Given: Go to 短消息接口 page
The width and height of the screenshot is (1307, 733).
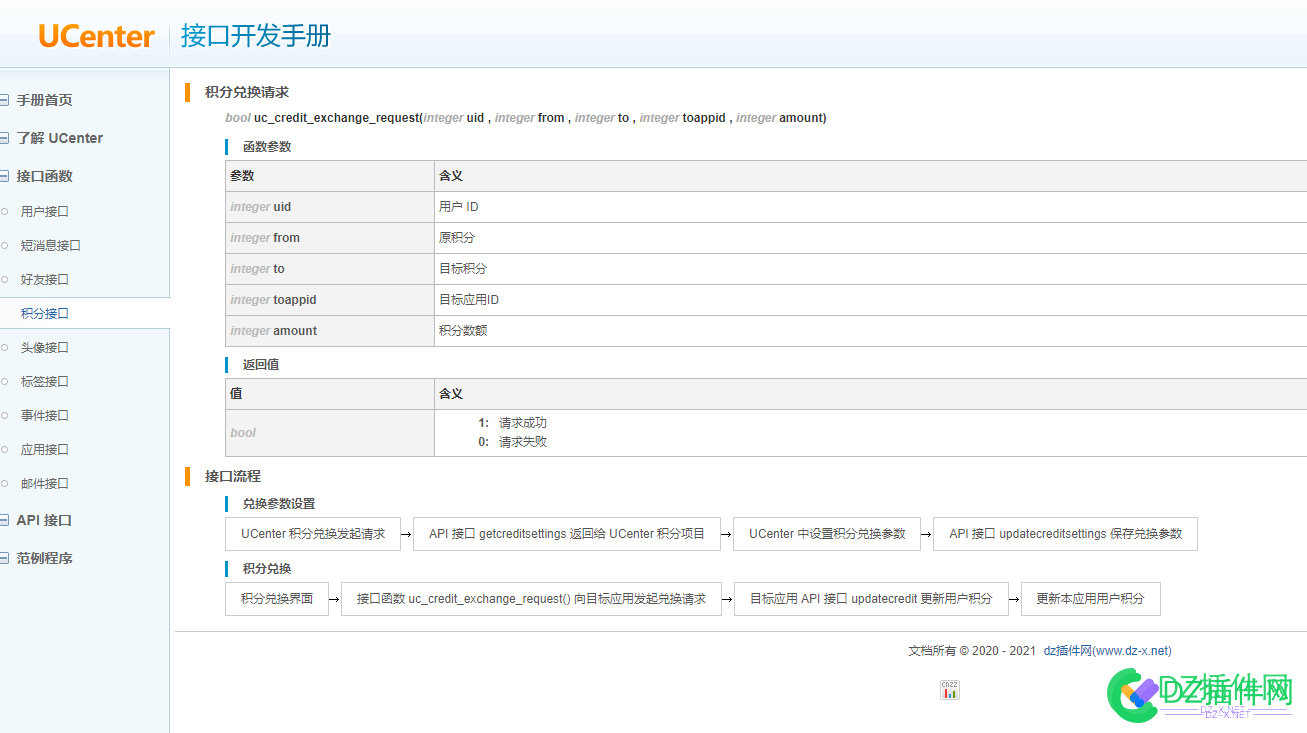Looking at the screenshot, I should (51, 246).
